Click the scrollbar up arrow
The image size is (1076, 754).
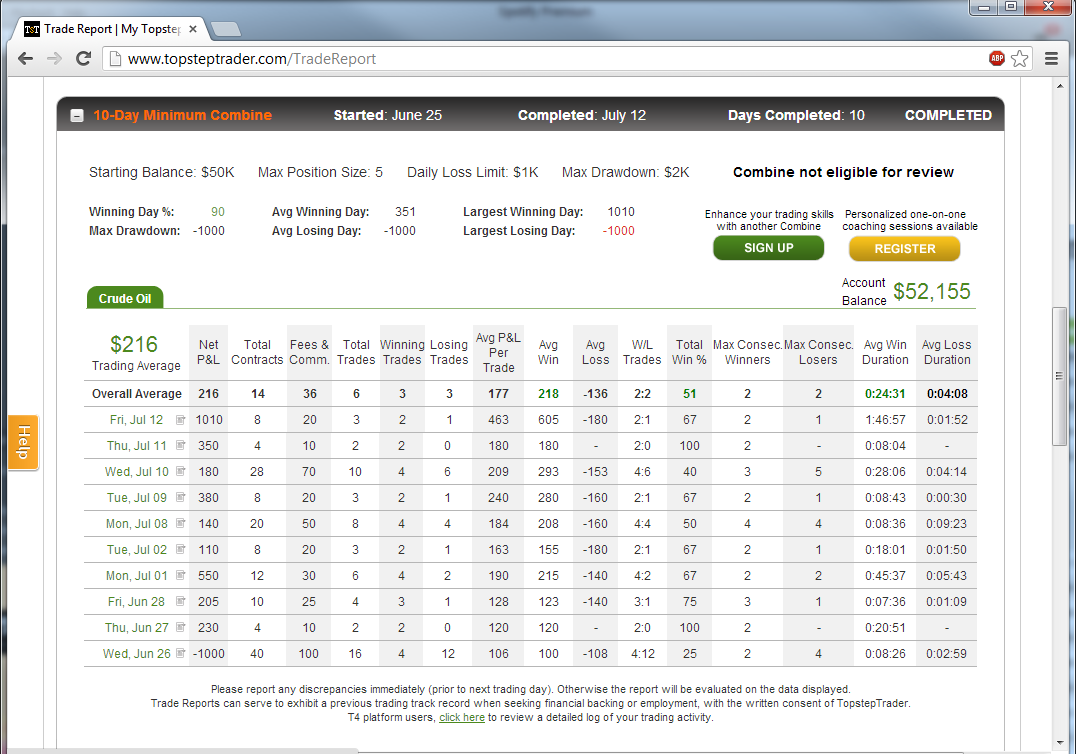click(1060, 86)
